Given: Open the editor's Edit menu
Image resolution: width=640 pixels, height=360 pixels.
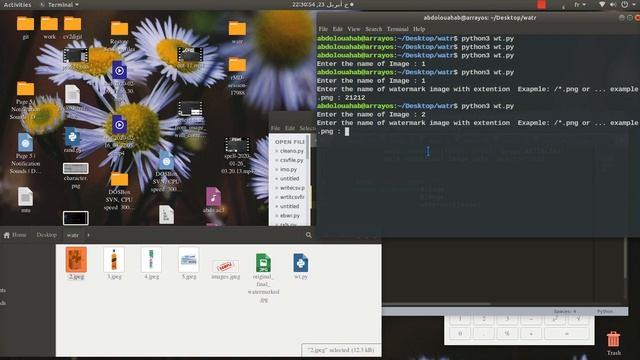Looking at the screenshot, I should [290, 128].
